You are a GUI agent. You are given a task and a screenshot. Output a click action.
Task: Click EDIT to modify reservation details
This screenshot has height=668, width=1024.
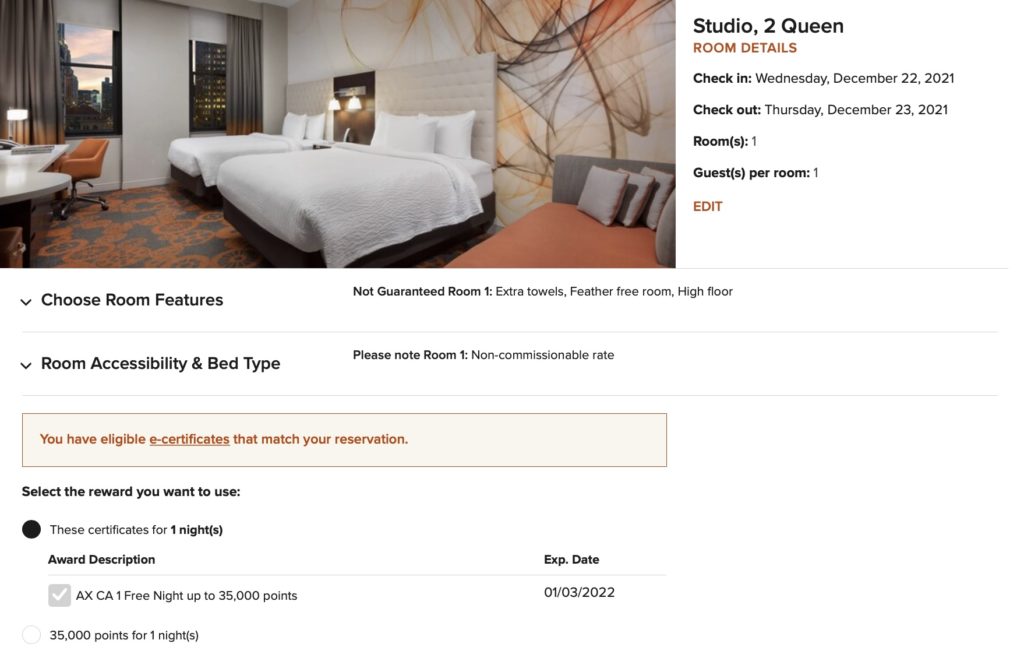[708, 206]
